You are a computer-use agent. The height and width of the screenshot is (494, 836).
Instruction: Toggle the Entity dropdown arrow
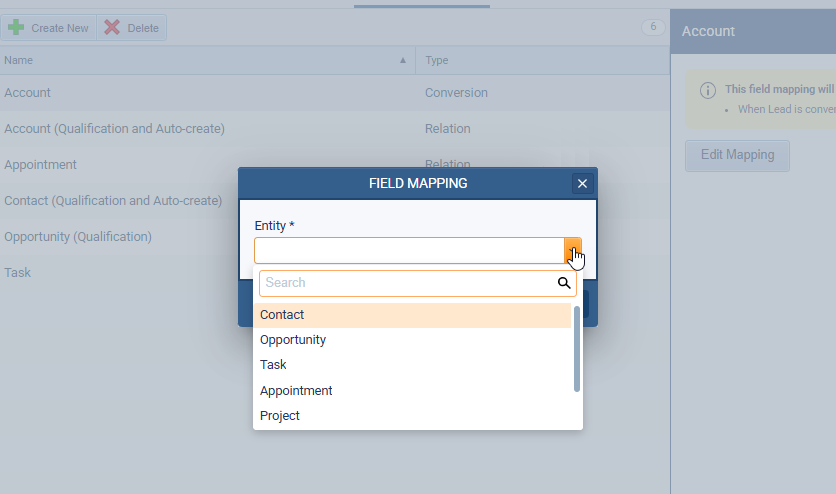click(x=573, y=250)
